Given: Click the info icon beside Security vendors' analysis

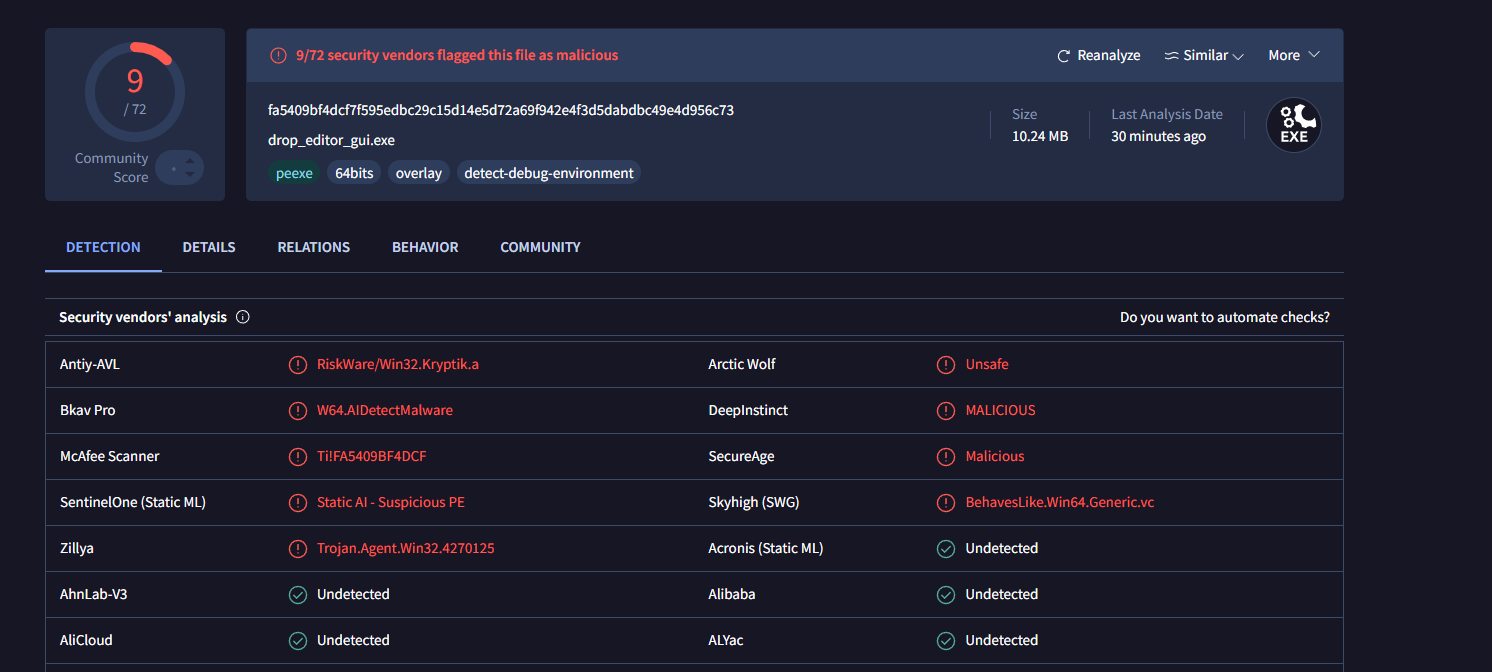Looking at the screenshot, I should pos(242,317).
